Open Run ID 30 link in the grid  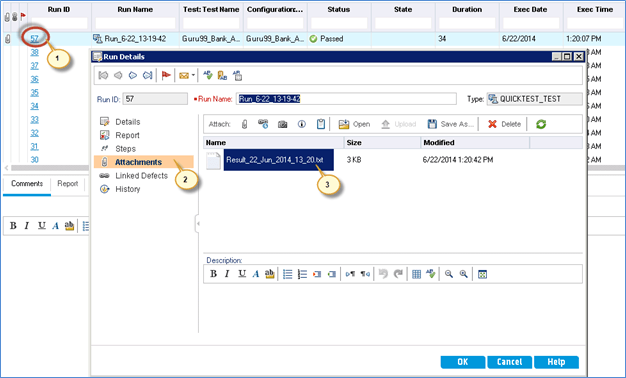point(35,160)
